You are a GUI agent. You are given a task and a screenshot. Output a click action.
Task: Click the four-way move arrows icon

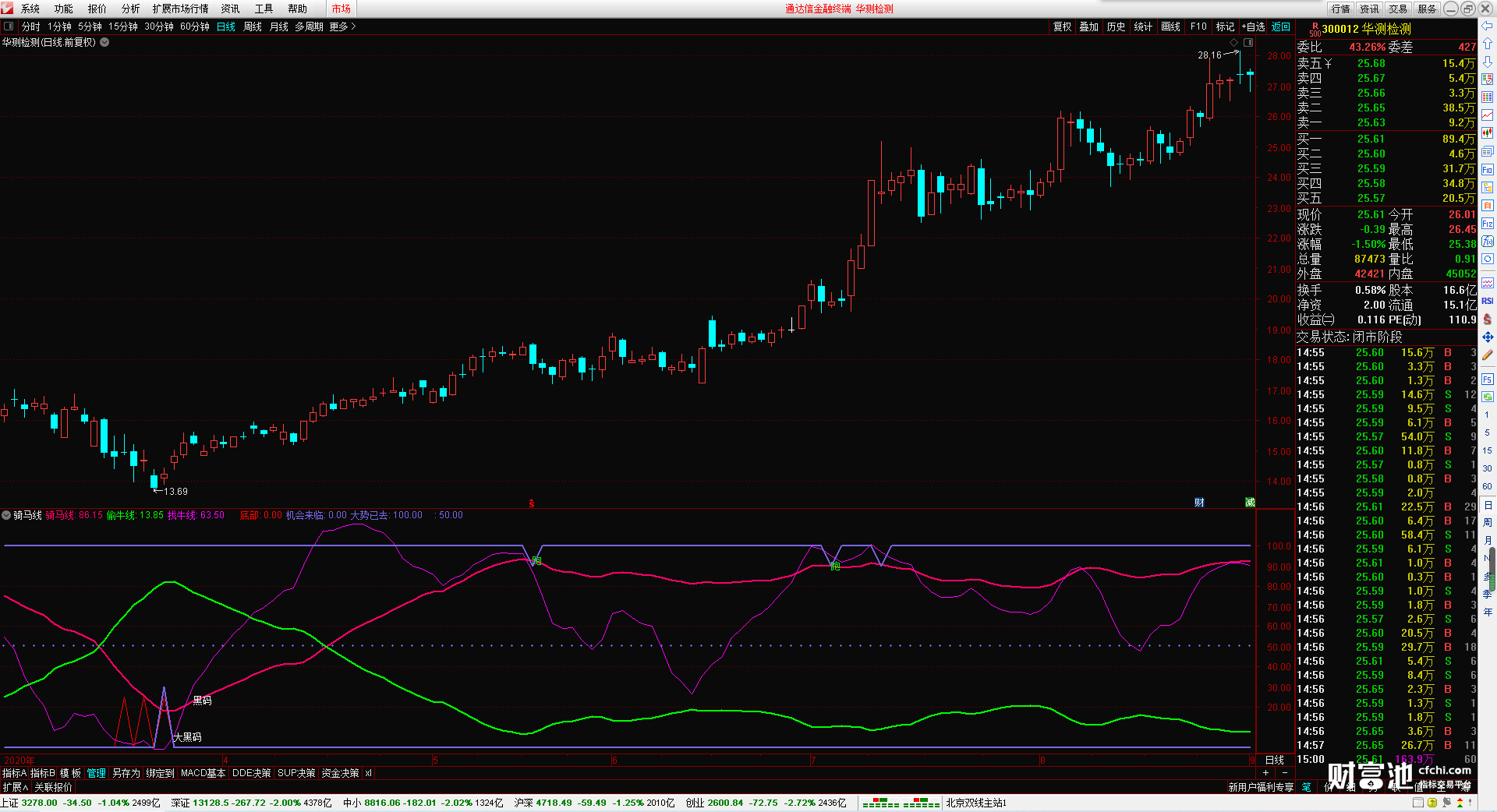point(1488,337)
